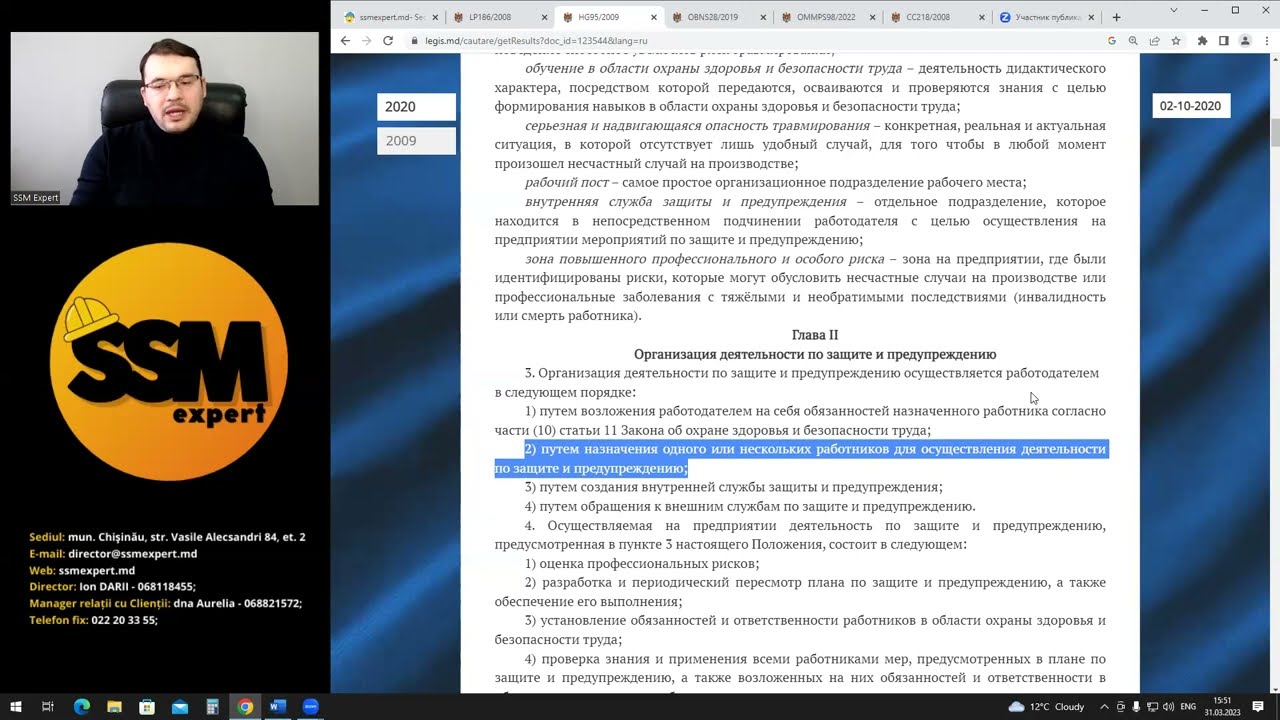Share this page from the address bar
This screenshot has height=720, width=1280.
tap(1154, 41)
